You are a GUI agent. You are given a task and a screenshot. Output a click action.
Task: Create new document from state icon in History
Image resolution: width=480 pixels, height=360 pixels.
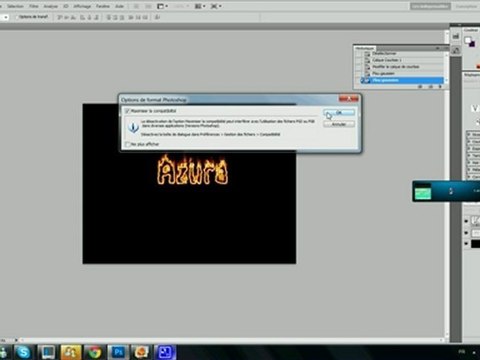[x=420, y=86]
